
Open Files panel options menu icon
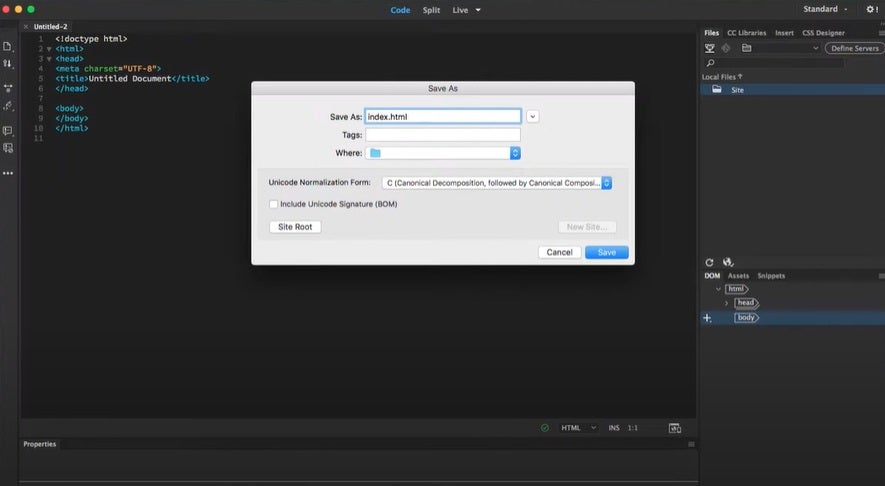coord(882,33)
